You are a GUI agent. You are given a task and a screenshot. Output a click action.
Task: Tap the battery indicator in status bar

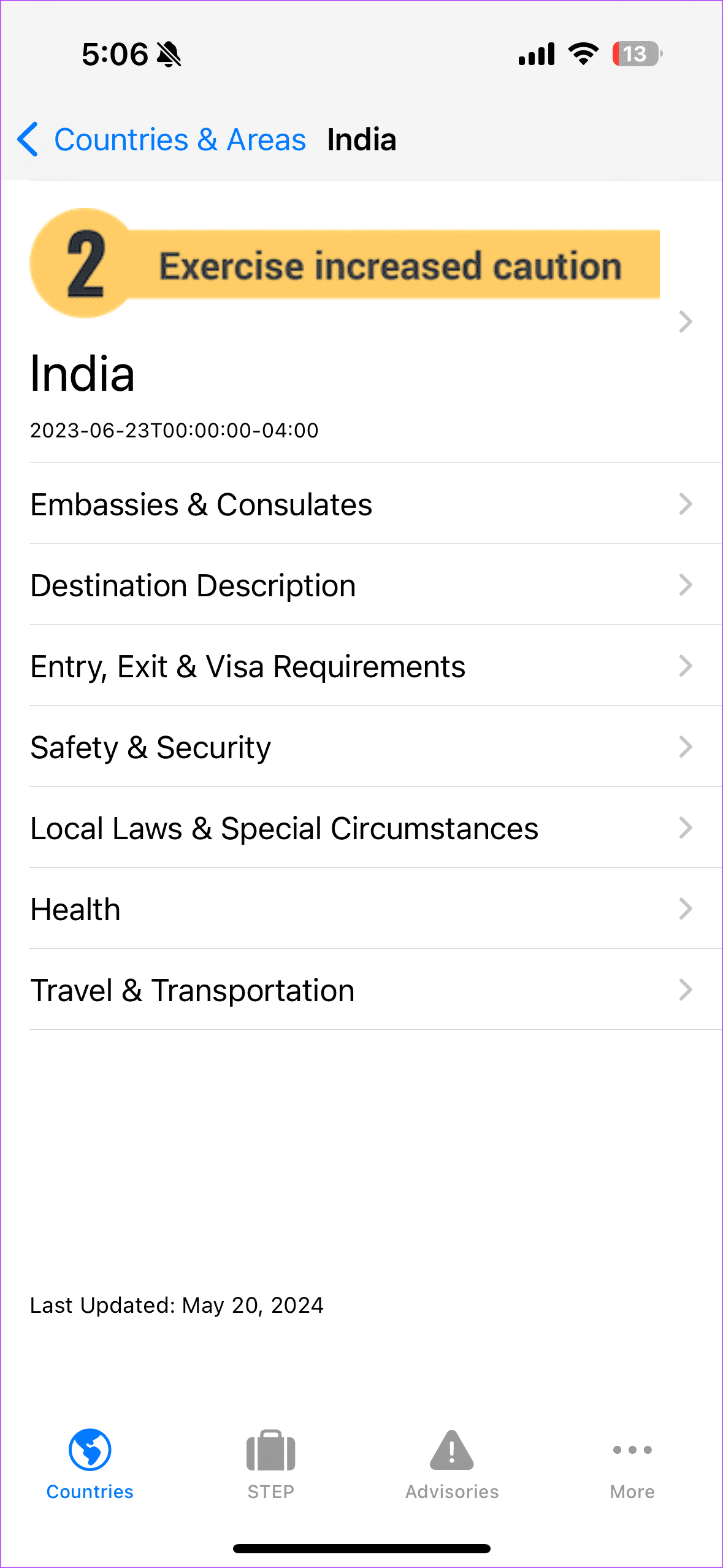pyautogui.click(x=637, y=54)
